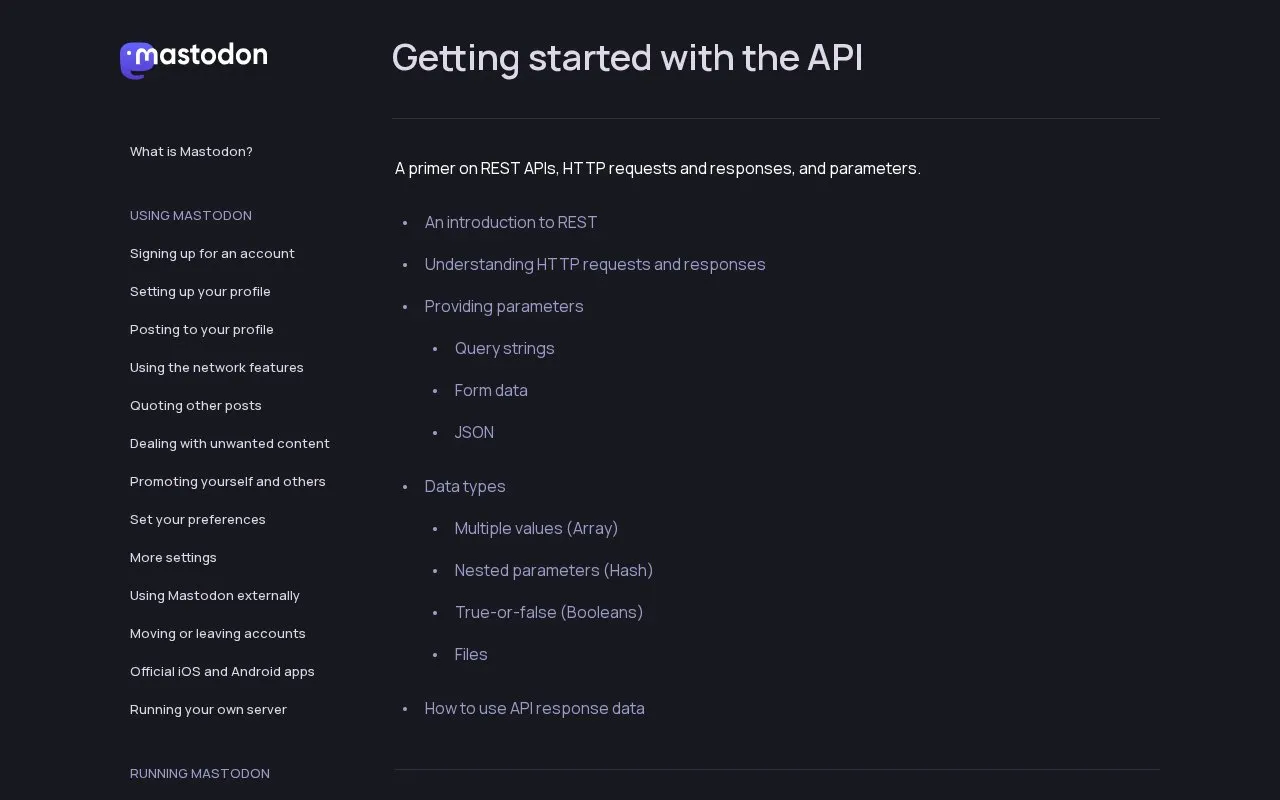Jump to Nested parameters (Hash)

tap(554, 570)
